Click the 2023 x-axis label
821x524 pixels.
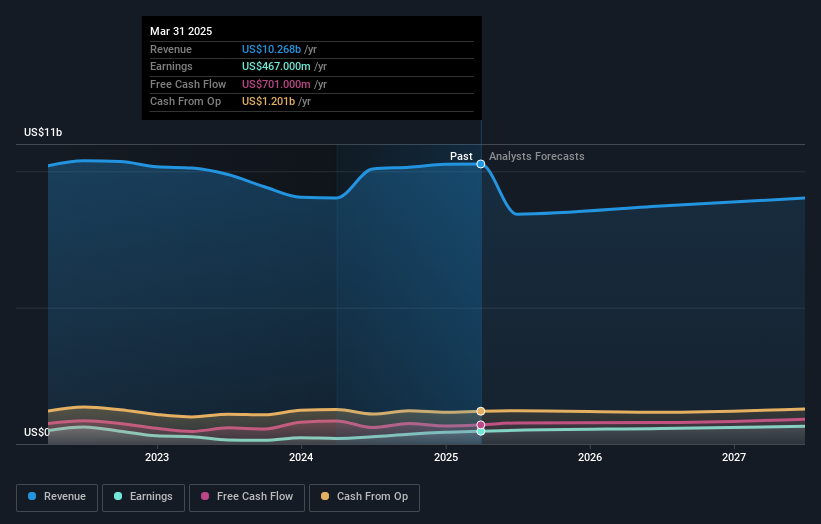(157, 458)
